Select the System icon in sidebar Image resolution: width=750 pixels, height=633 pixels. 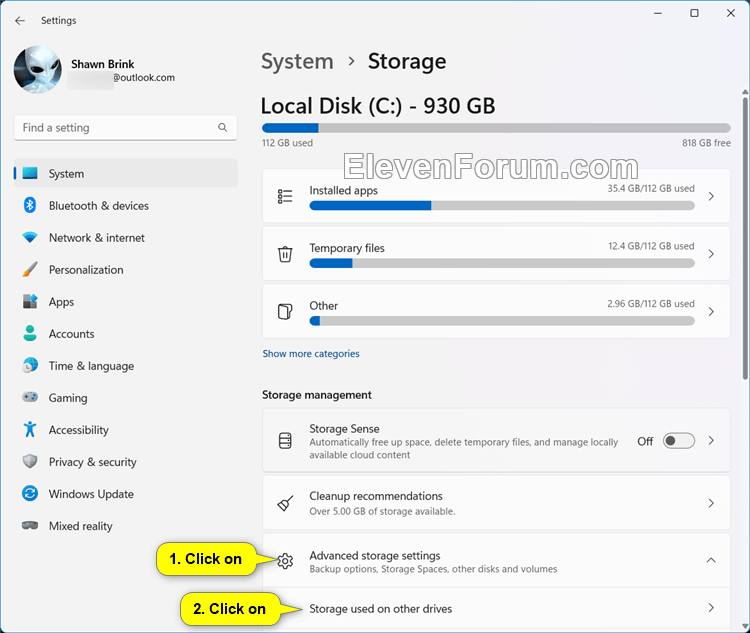tap(30, 173)
